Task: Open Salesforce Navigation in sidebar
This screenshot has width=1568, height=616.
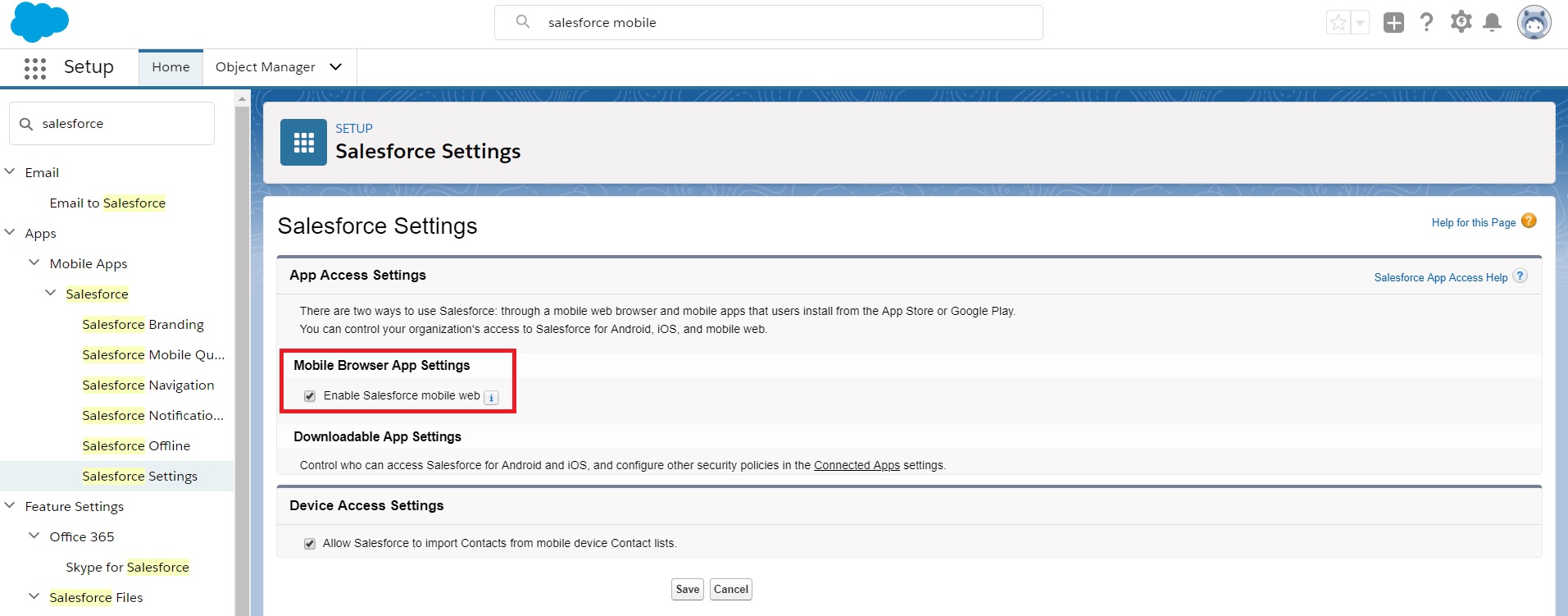Action: (148, 385)
